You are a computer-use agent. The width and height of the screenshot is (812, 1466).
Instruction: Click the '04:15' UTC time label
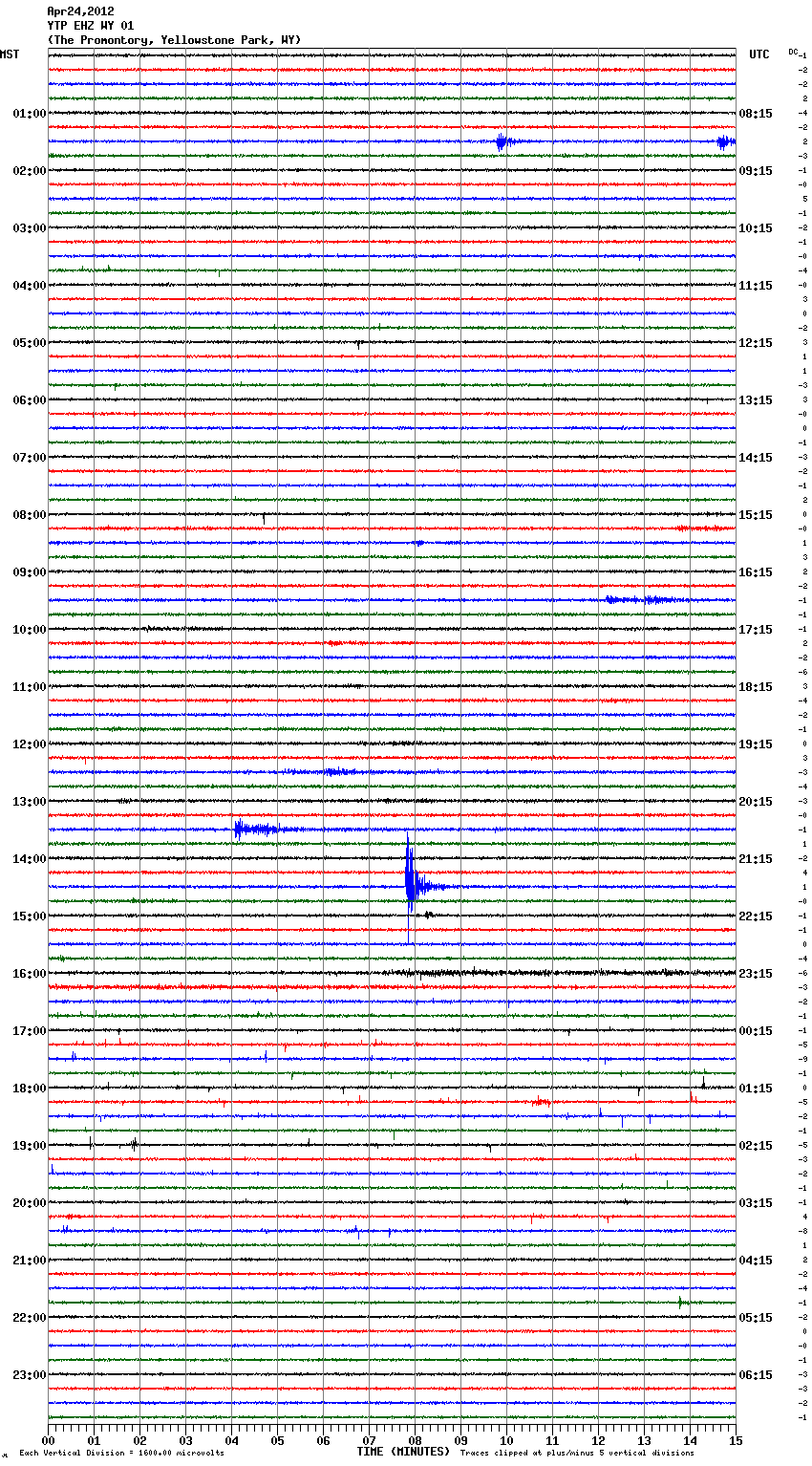(756, 1261)
